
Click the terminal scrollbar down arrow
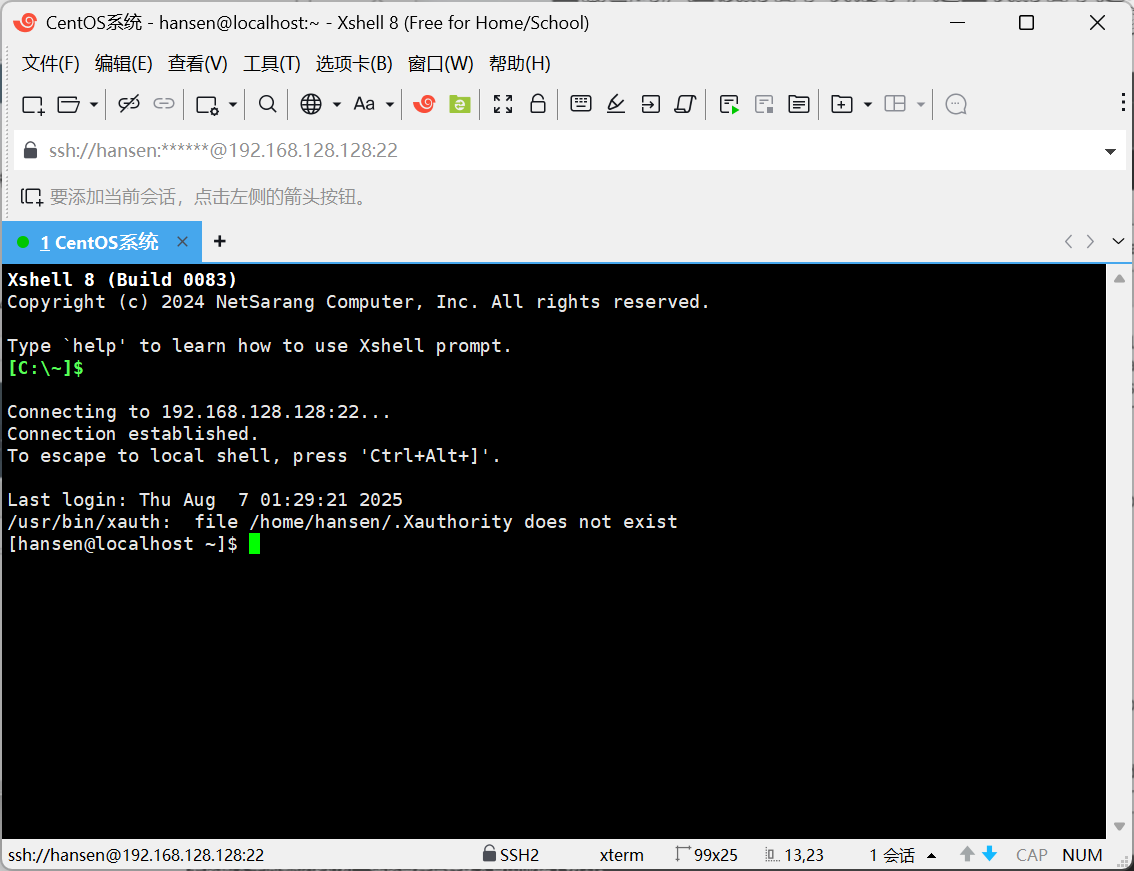pyautogui.click(x=1119, y=826)
